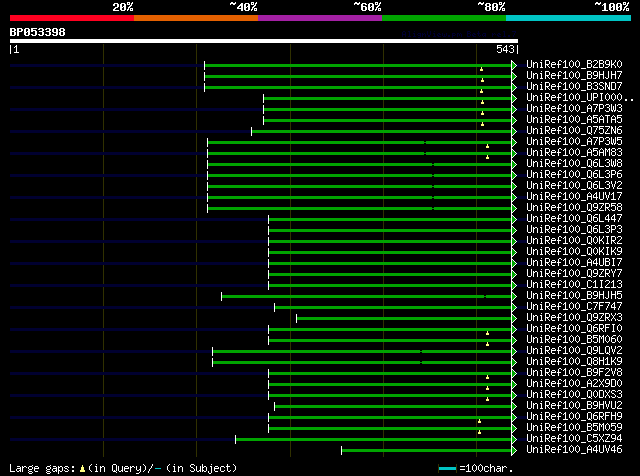Click the cyan =100char scale bar
This screenshot has height=476, width=640.
(447, 469)
